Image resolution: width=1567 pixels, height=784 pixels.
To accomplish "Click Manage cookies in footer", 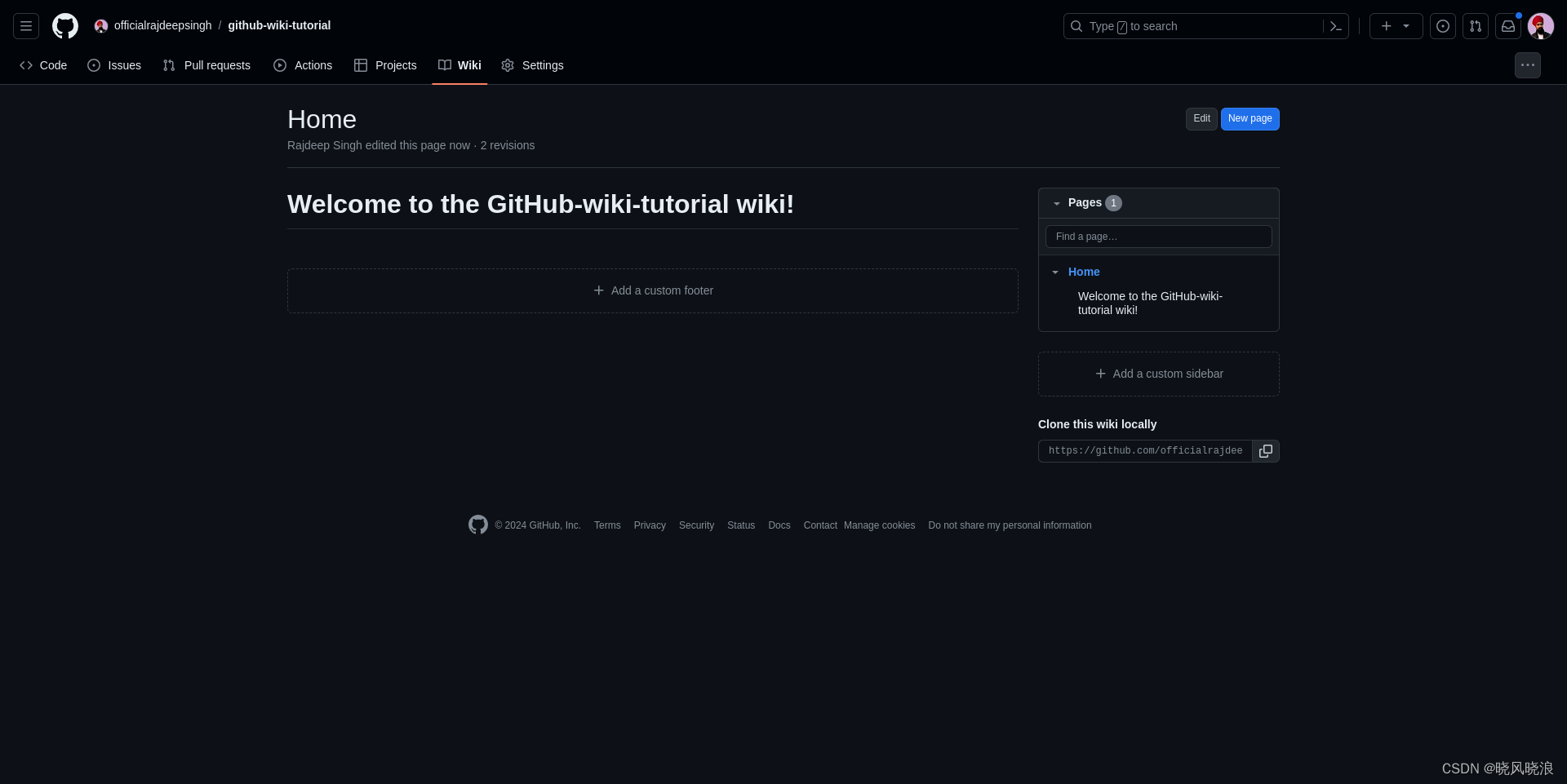I will pos(879,525).
